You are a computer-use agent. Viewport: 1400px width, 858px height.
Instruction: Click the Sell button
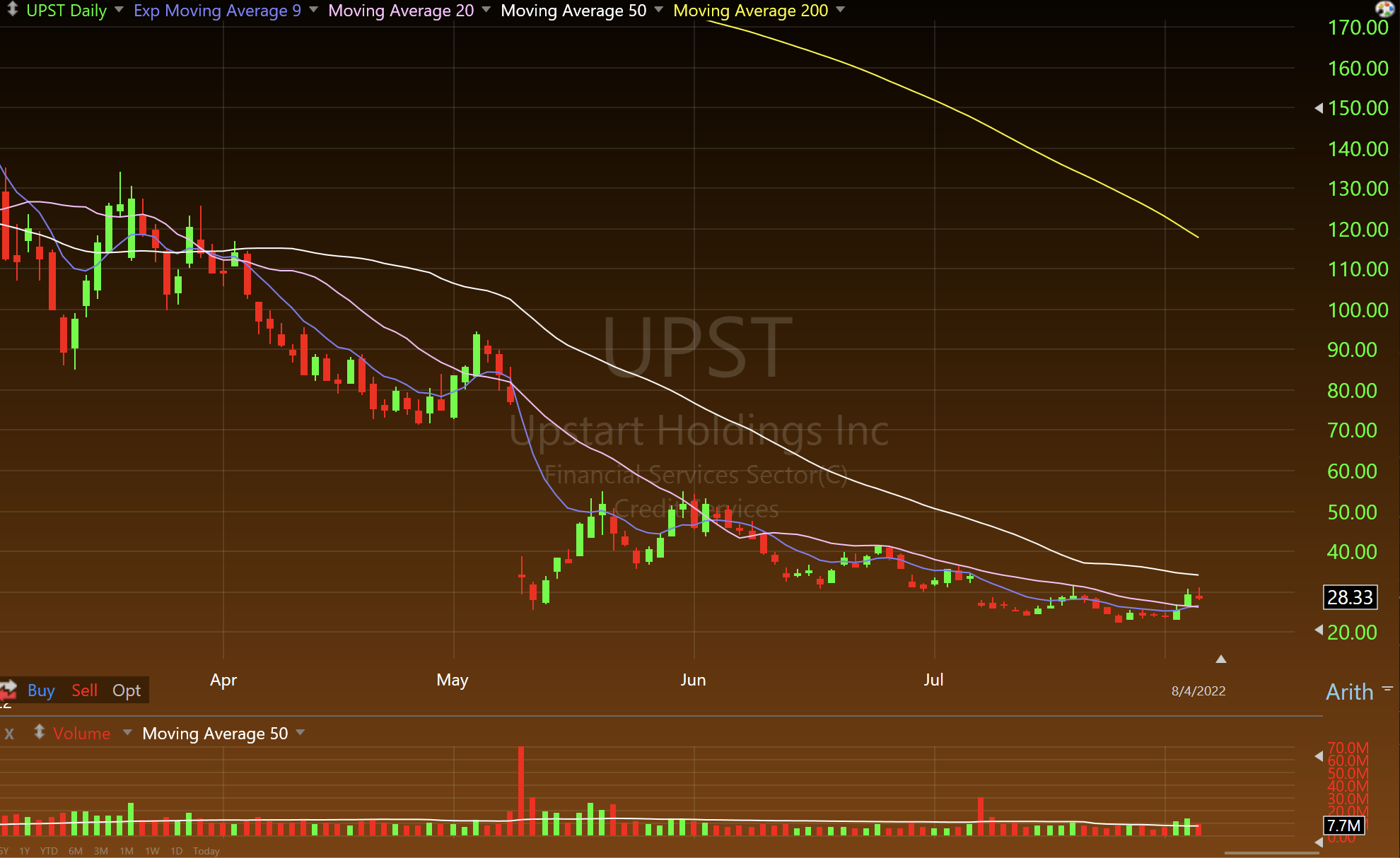pos(84,690)
